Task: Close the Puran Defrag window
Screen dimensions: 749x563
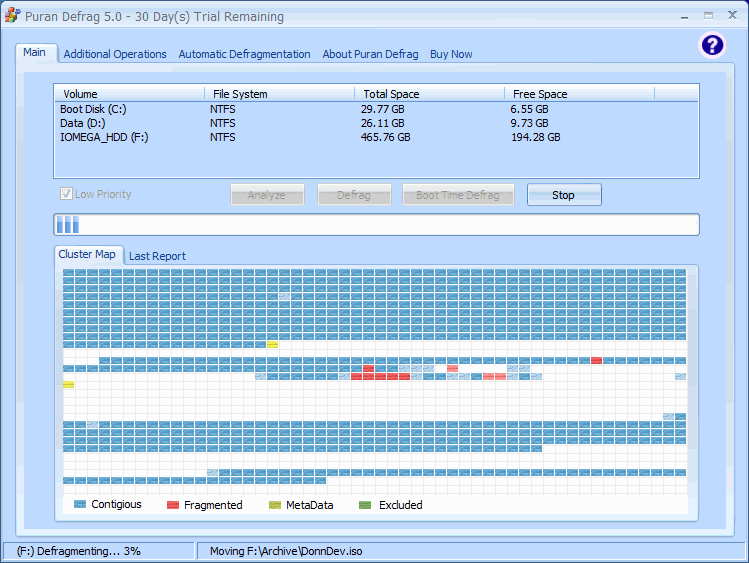Action: point(732,15)
